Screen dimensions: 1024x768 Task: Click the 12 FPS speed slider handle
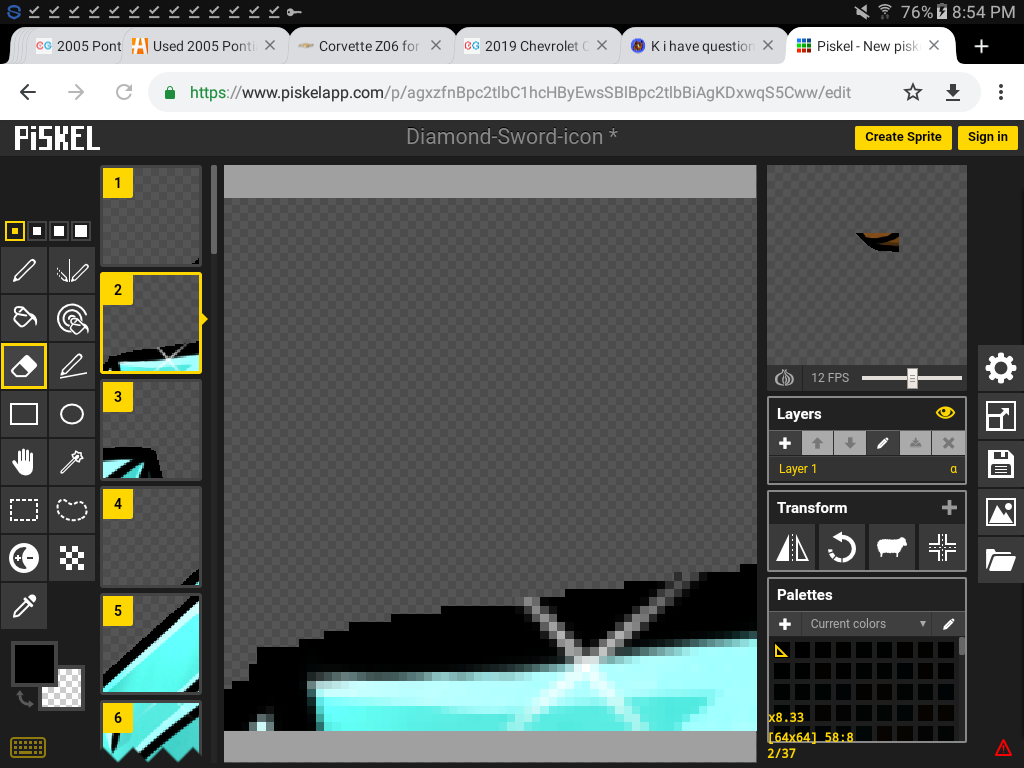point(912,377)
